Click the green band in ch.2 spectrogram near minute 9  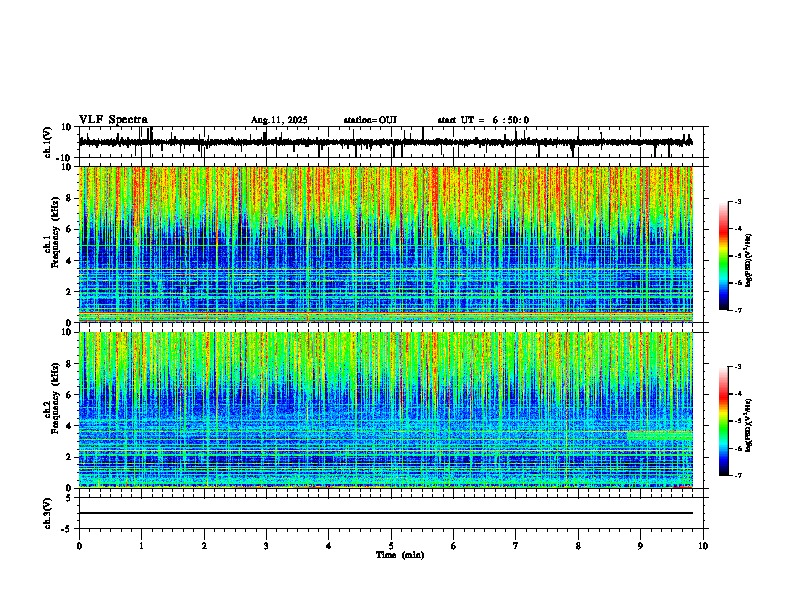pyautogui.click(x=660, y=435)
